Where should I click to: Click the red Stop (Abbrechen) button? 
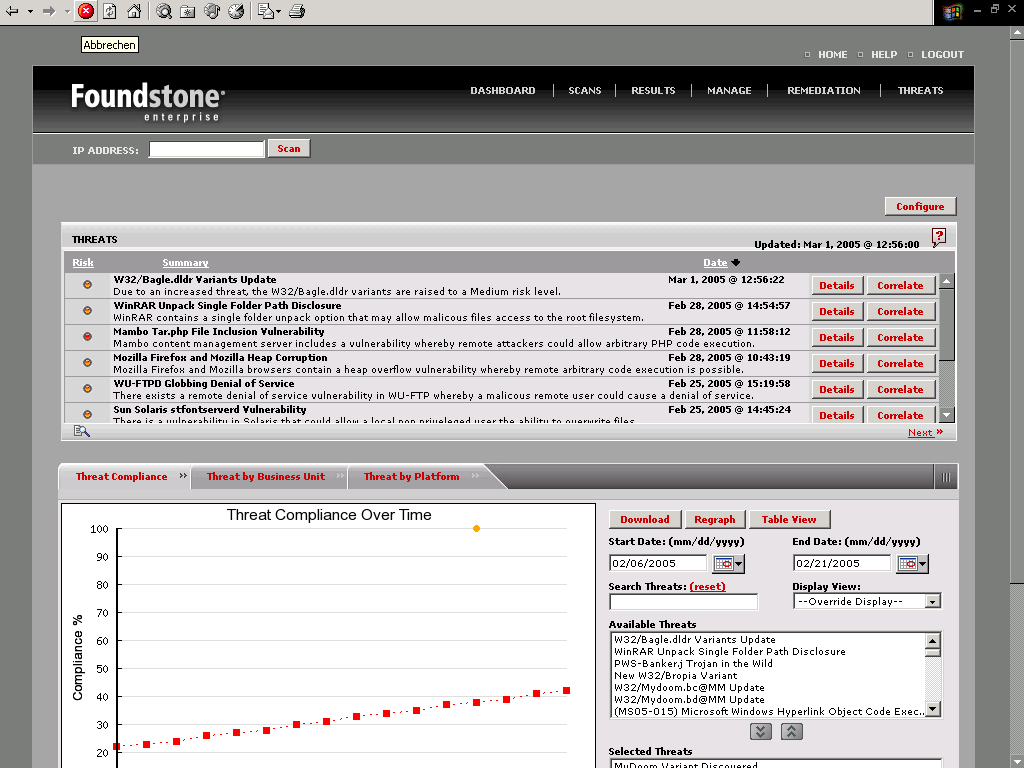[86, 11]
